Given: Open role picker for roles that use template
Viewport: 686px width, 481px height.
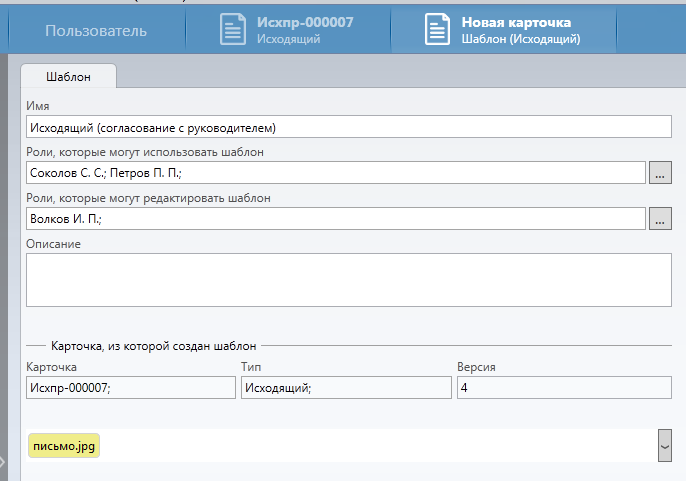Looking at the screenshot, I should (660, 173).
